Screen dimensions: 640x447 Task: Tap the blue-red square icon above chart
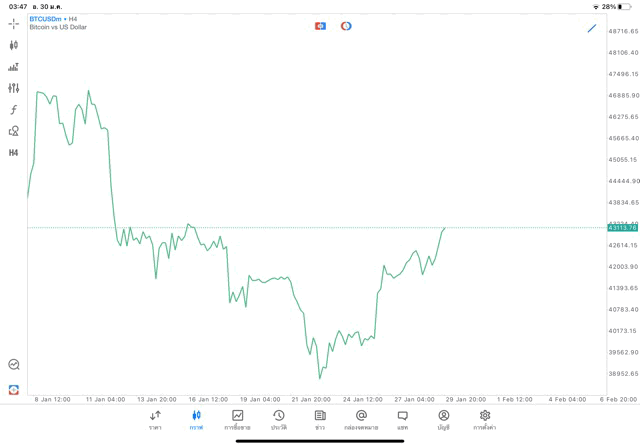point(320,26)
